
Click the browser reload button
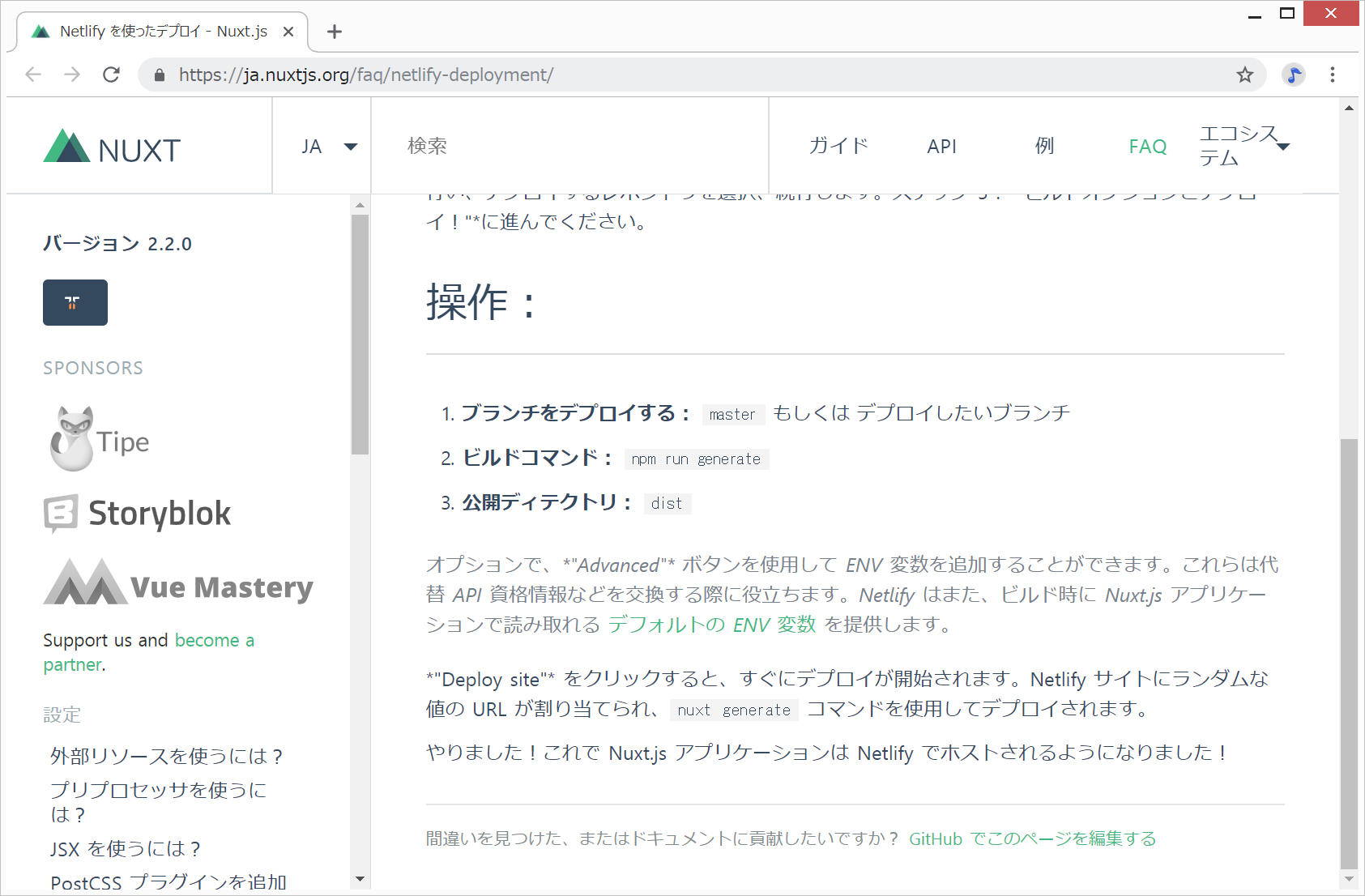(x=112, y=75)
